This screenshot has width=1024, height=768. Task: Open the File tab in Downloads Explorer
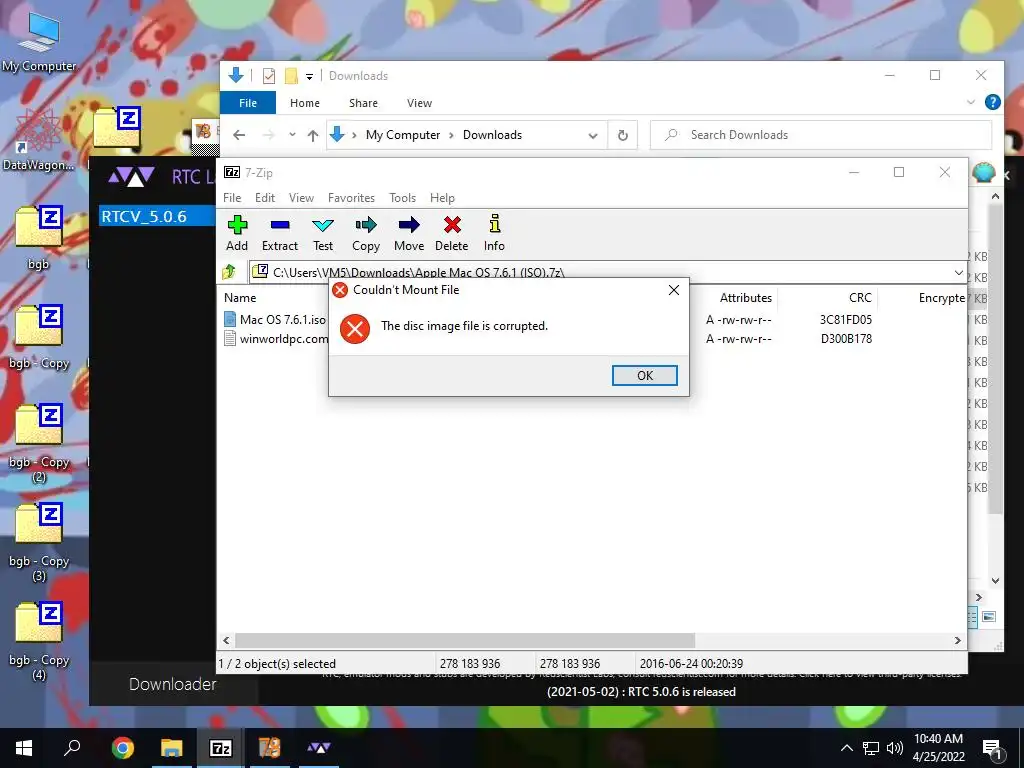click(x=248, y=103)
